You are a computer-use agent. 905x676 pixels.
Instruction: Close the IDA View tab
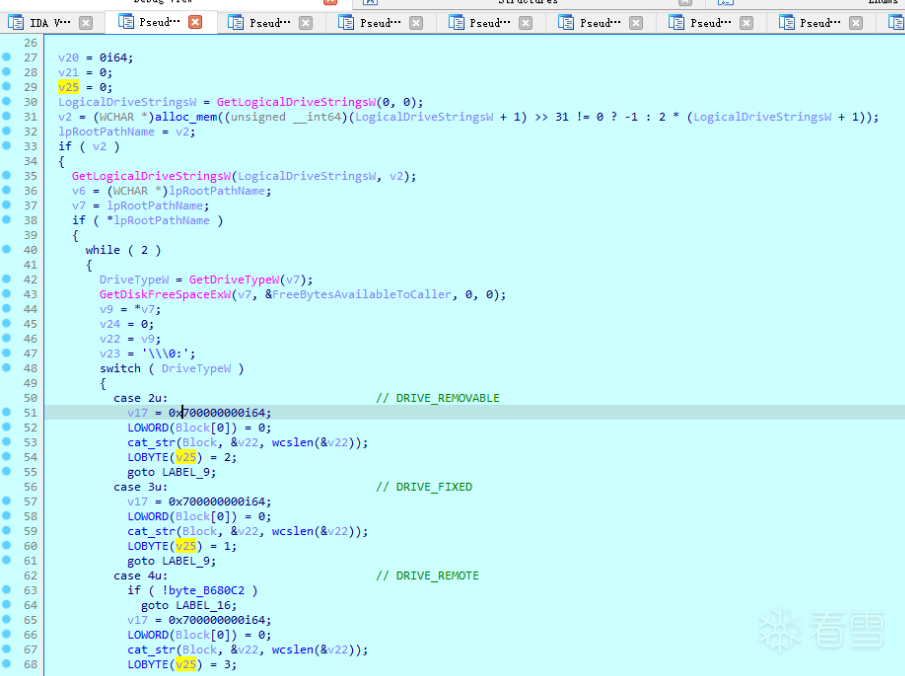tap(86, 23)
